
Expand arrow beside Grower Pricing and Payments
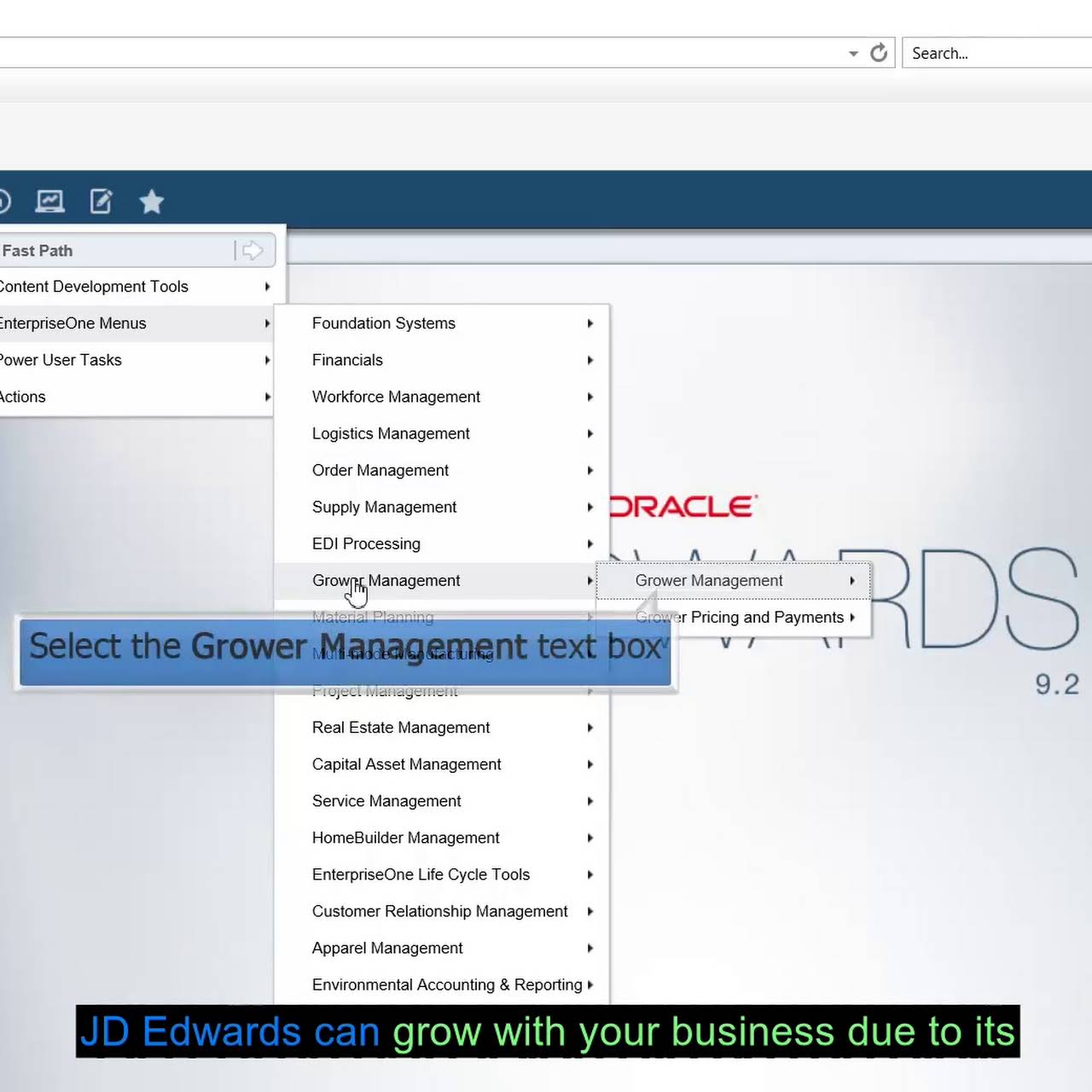coord(851,617)
